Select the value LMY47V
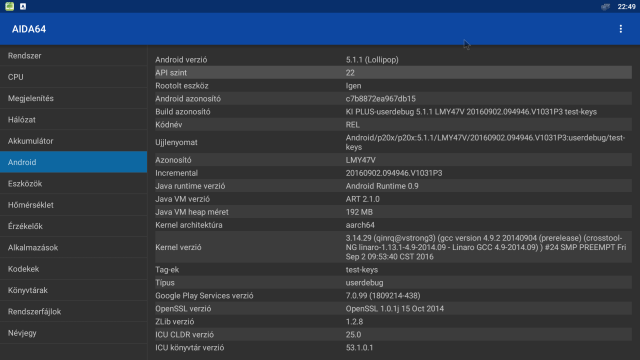The width and height of the screenshot is (640, 360). [x=360, y=160]
